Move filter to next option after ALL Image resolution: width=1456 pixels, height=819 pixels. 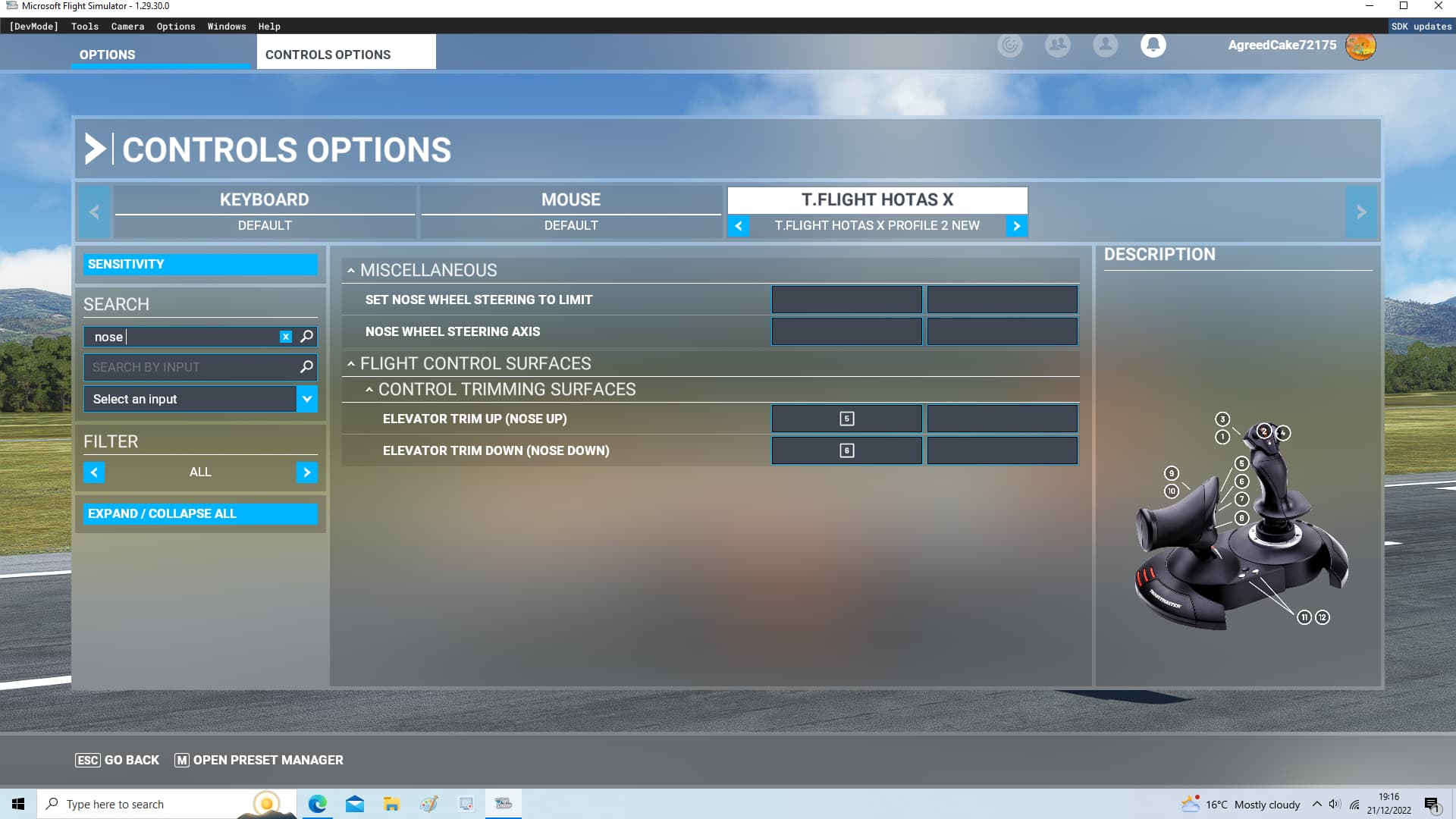[306, 472]
